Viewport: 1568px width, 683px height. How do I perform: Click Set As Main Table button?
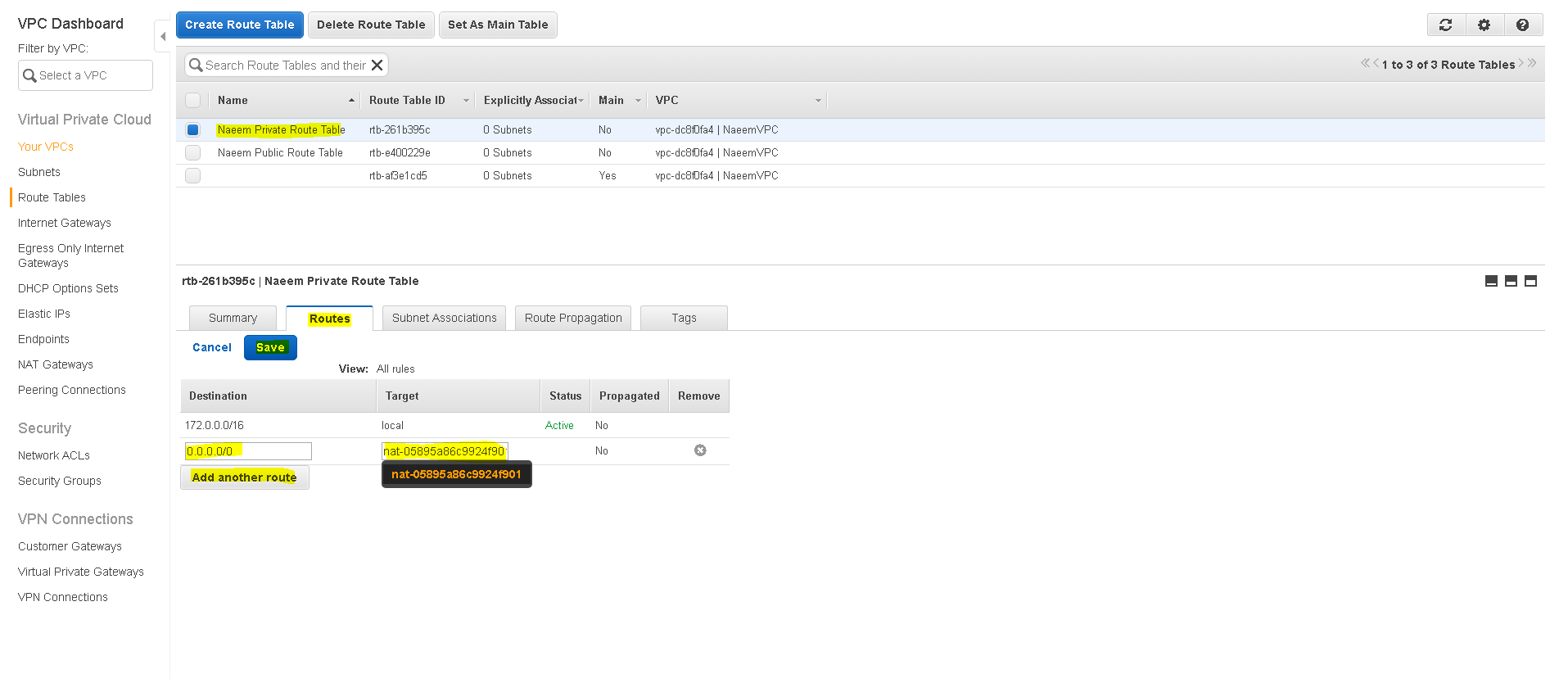(x=498, y=25)
